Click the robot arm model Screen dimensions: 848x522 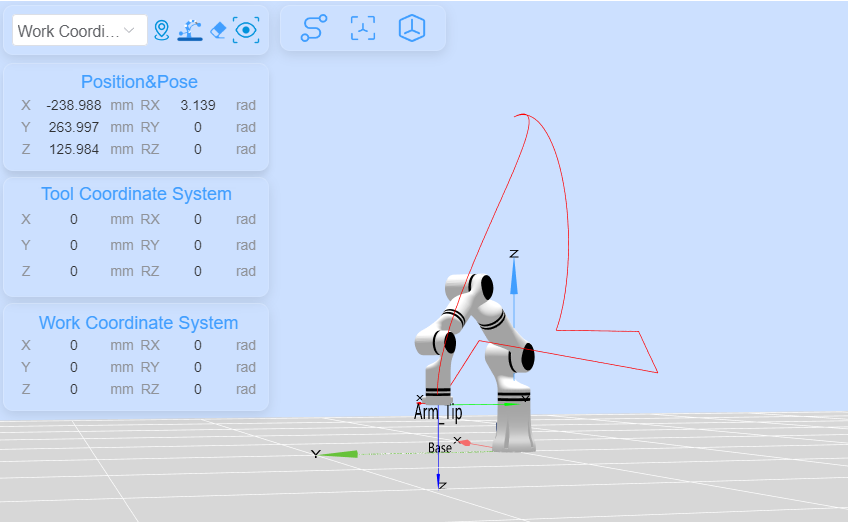click(476, 361)
